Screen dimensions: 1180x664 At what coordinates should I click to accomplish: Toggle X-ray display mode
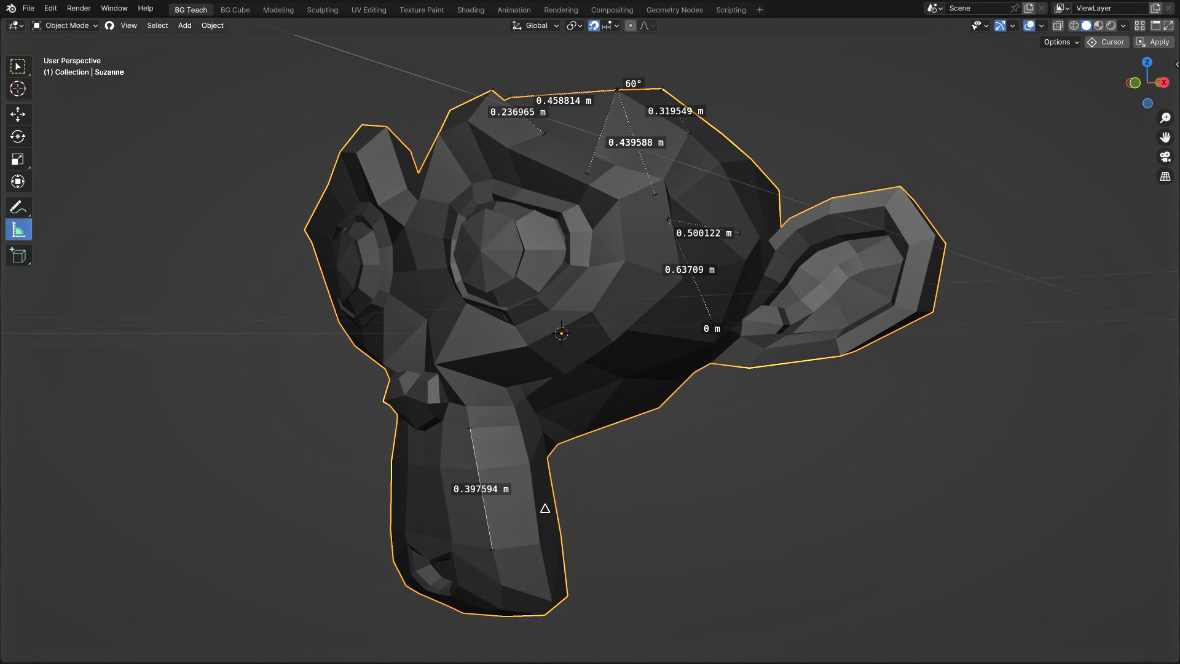click(x=1059, y=26)
